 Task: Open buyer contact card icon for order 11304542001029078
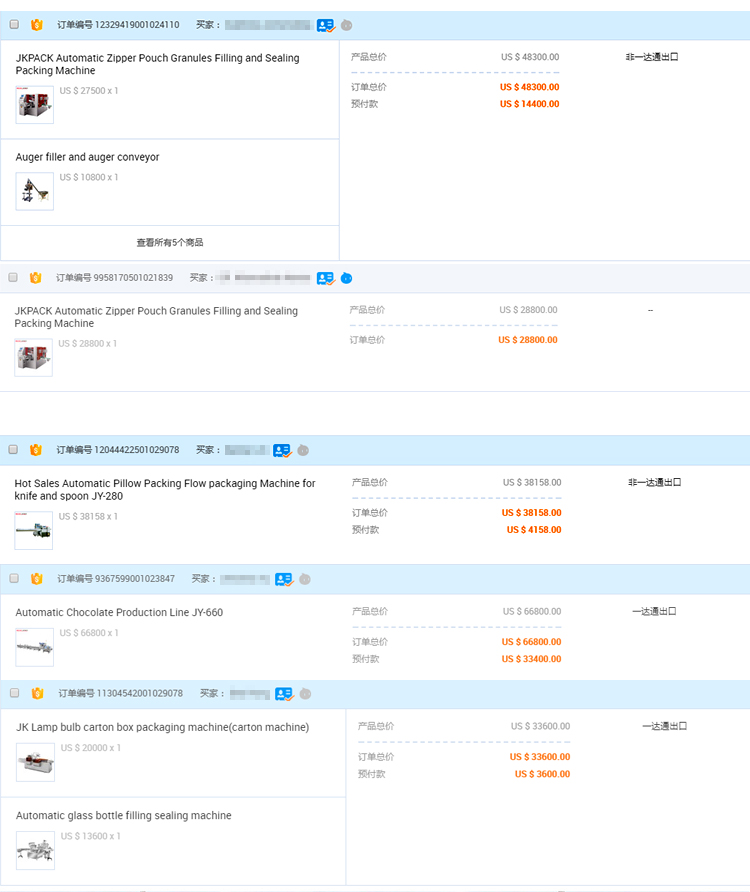tap(284, 694)
